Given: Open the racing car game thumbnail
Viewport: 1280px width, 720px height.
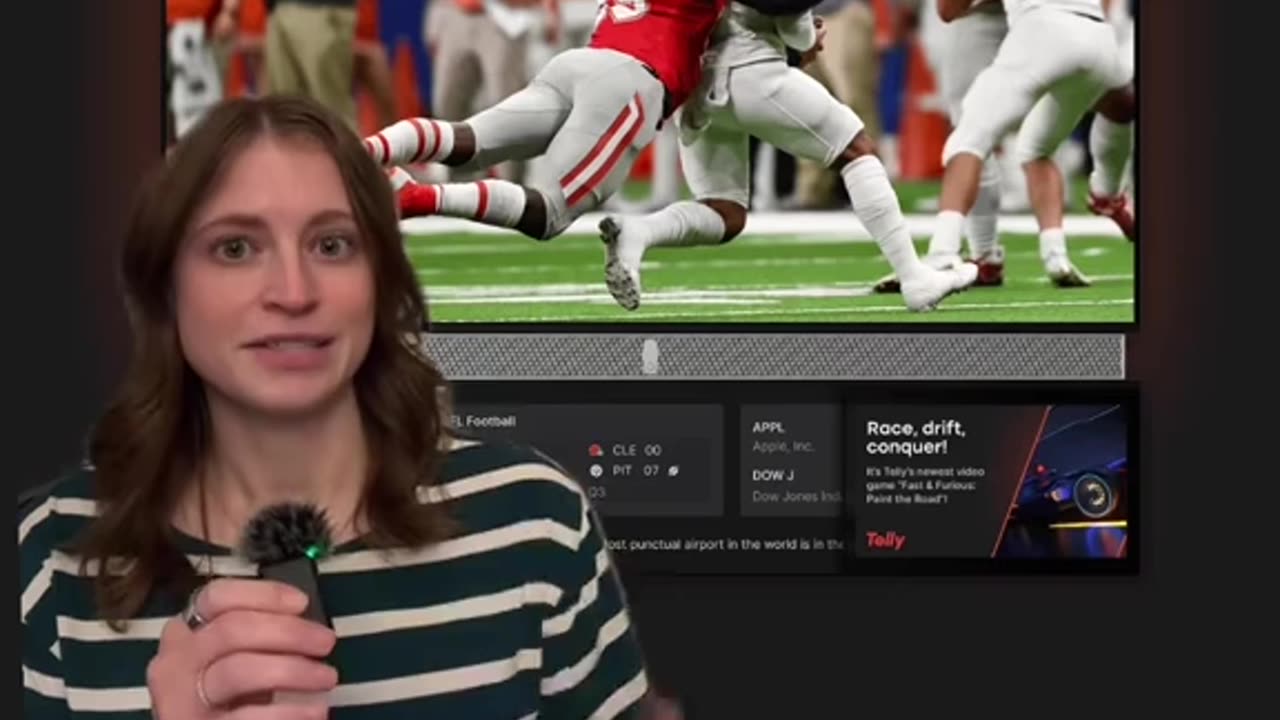Looking at the screenshot, I should (x=1062, y=481).
